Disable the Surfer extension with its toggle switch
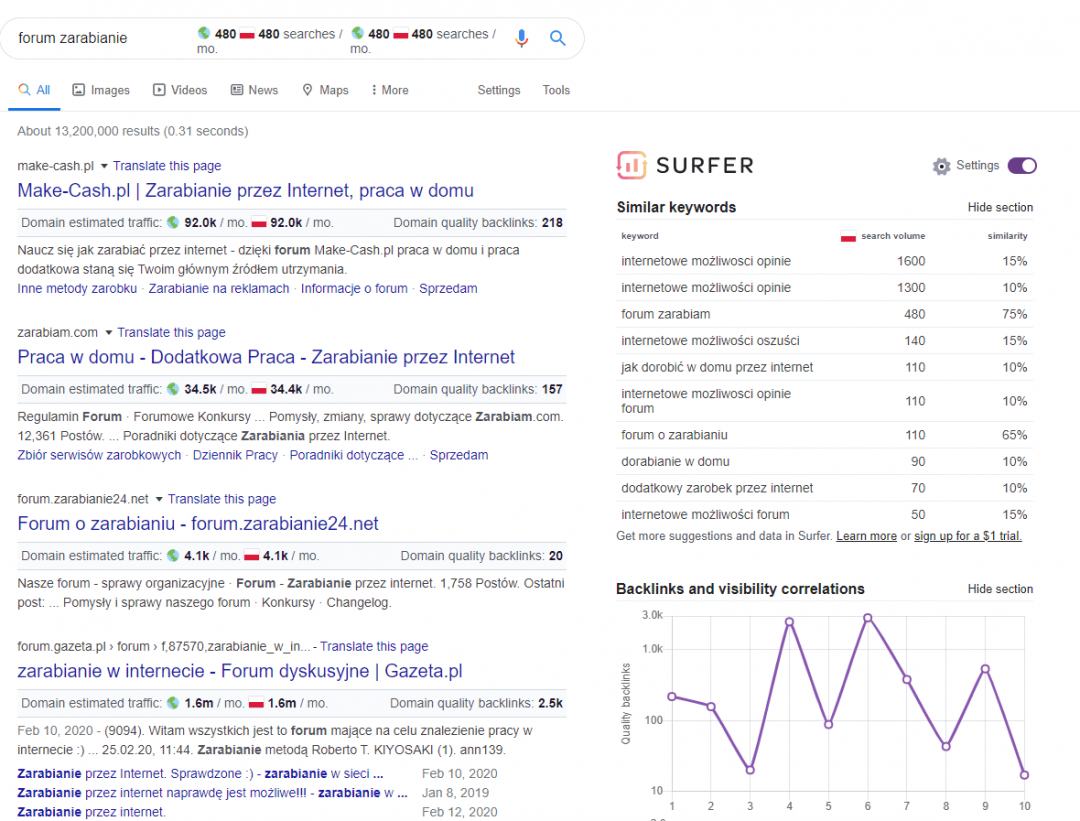This screenshot has width=1080, height=821. click(1021, 165)
